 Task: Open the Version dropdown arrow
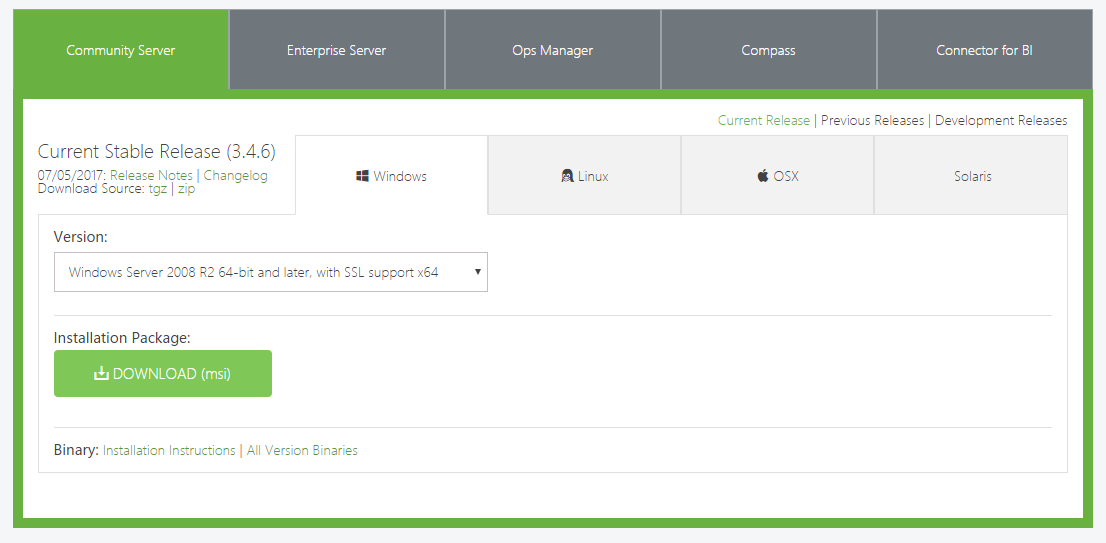(478, 271)
